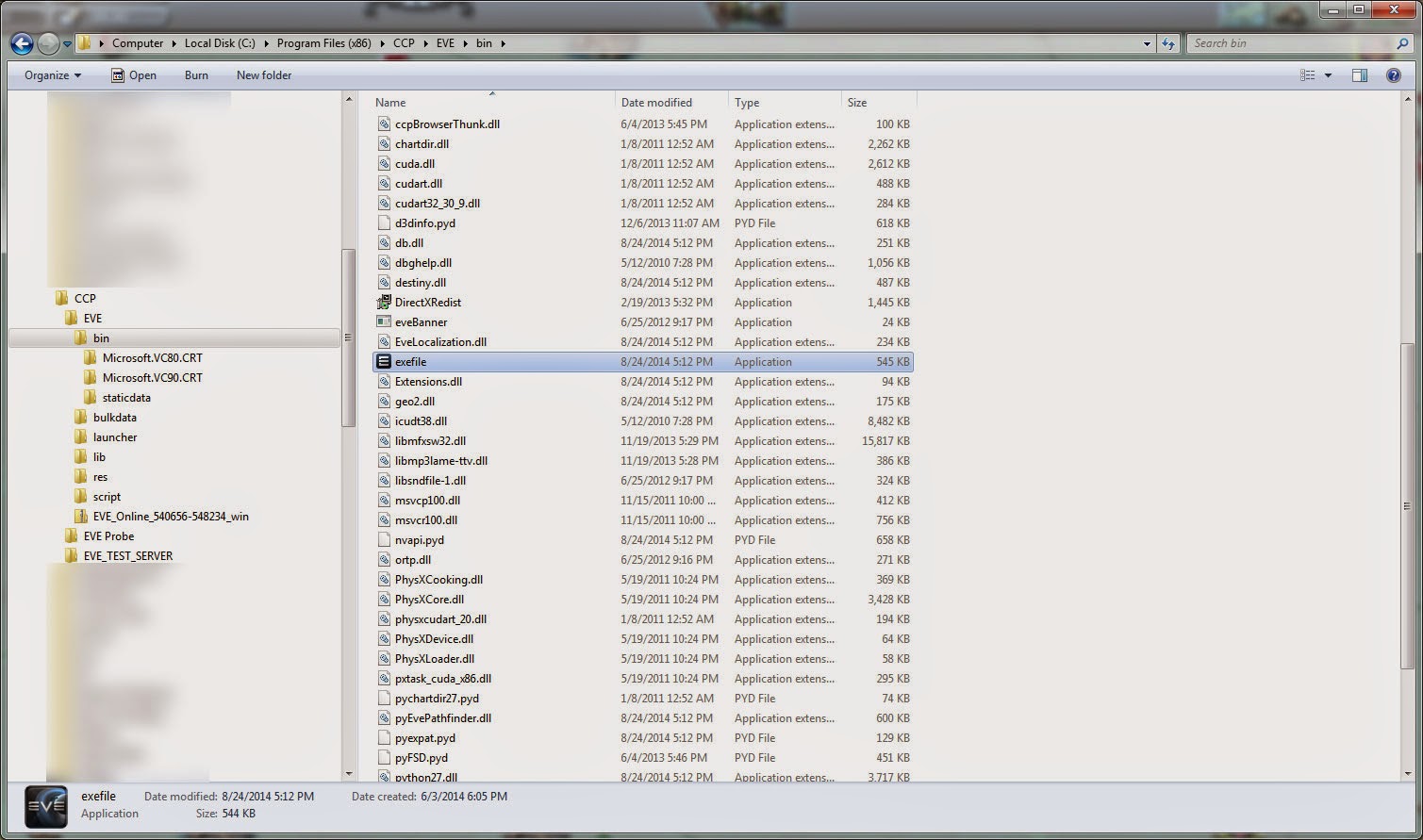This screenshot has height=840, width=1423.
Task: Click the Back navigation arrow button
Action: (x=22, y=43)
